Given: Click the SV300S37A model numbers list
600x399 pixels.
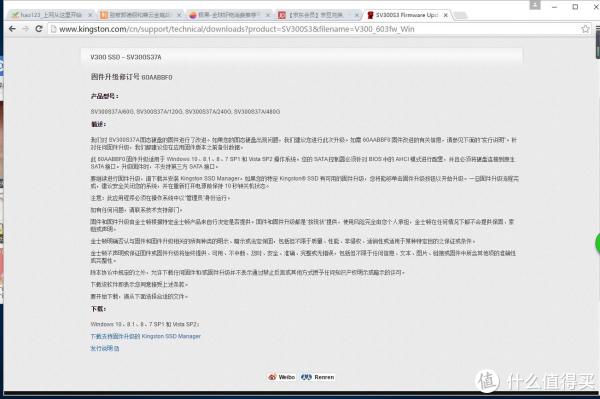Looking at the screenshot, I should tap(185, 112).
